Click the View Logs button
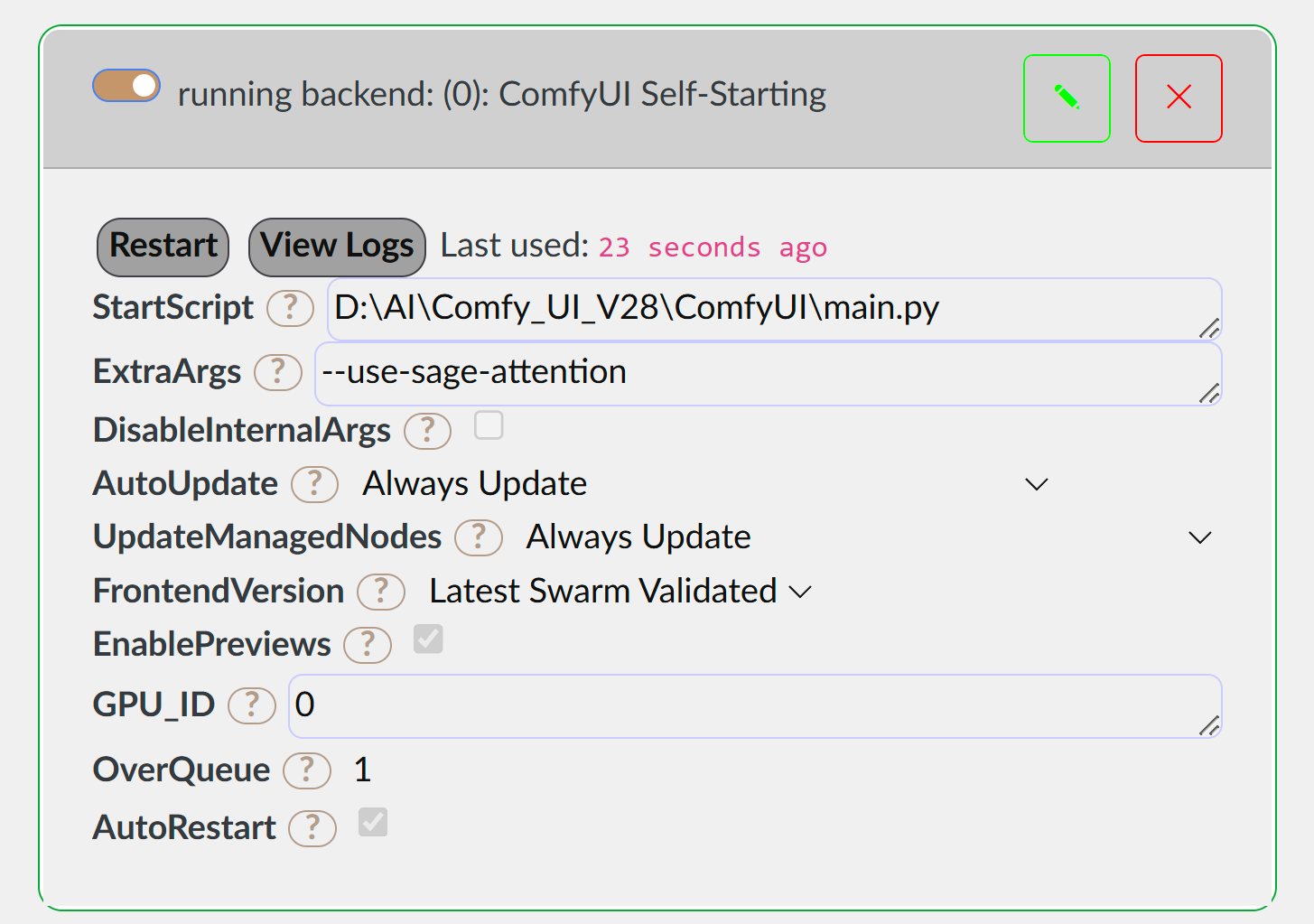 coord(337,247)
